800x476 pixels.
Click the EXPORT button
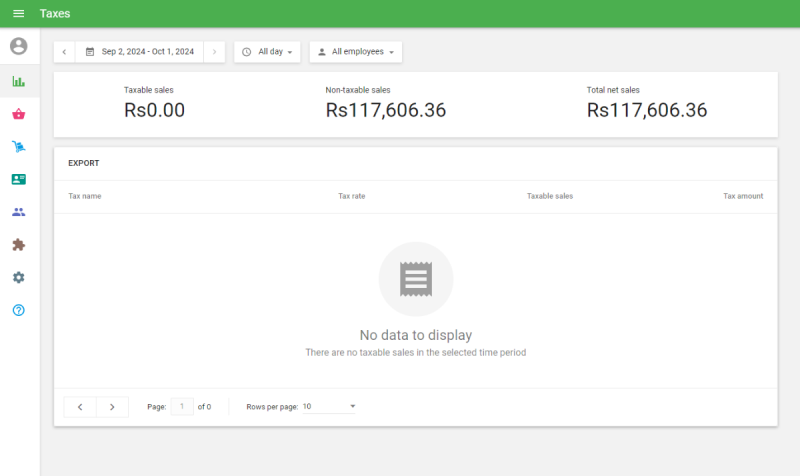point(83,163)
